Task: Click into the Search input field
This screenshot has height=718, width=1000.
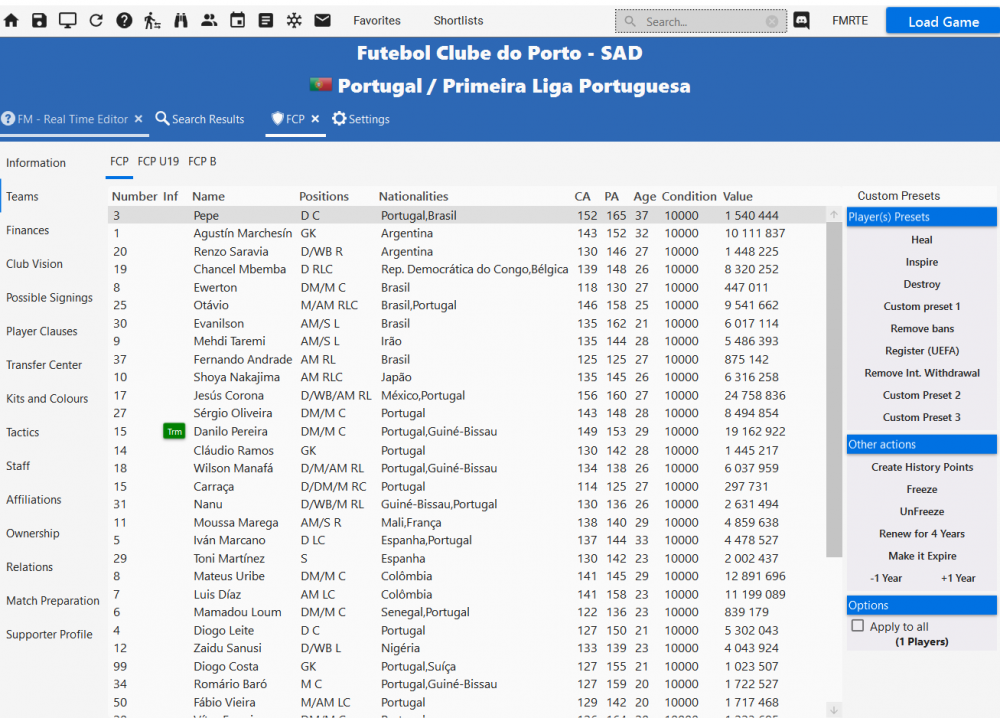Action: tap(703, 22)
